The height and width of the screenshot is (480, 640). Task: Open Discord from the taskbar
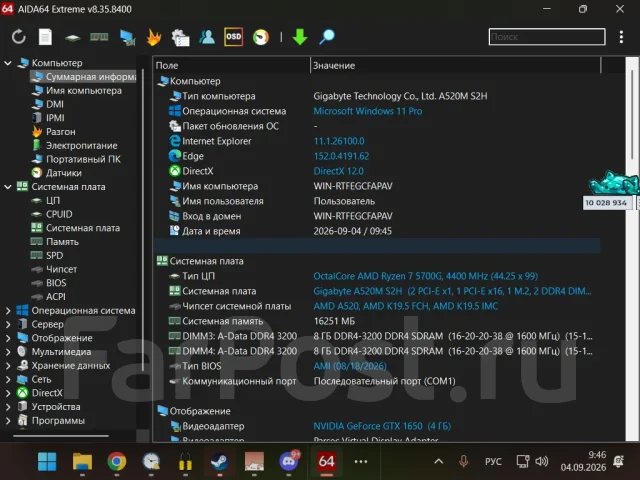tap(289, 461)
